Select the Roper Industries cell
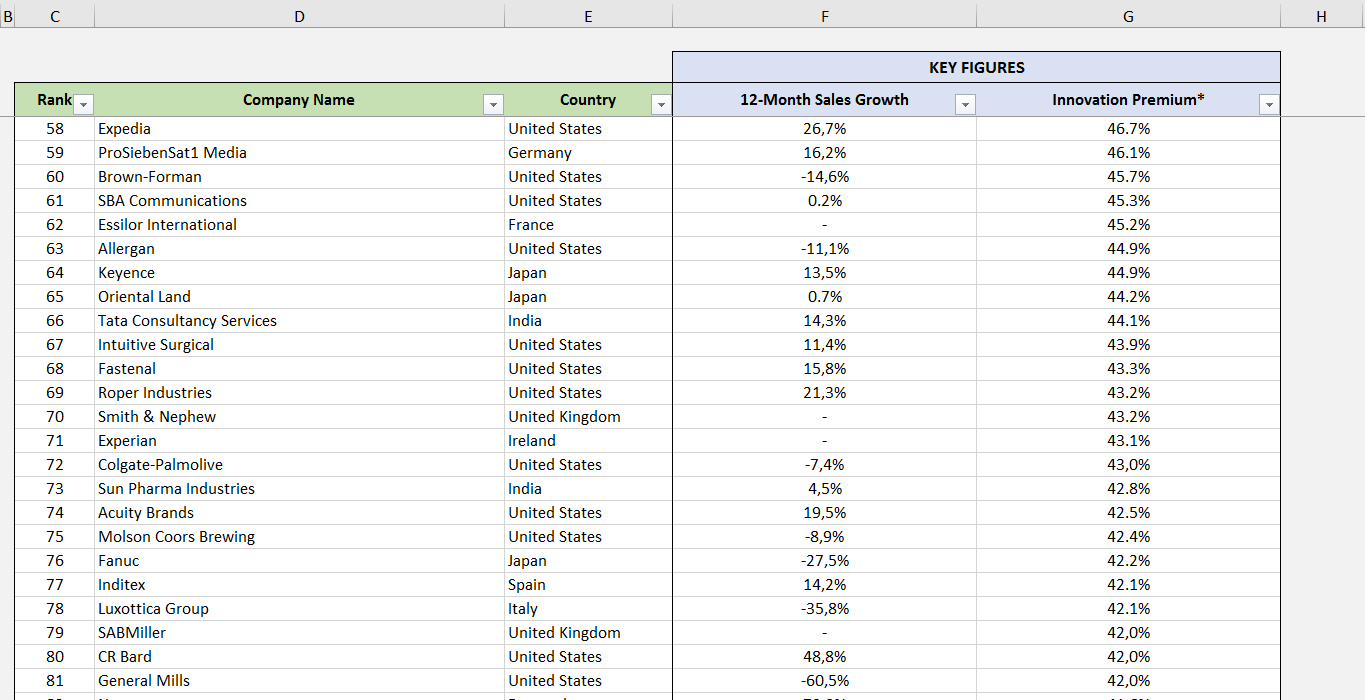Screen dimensions: 1365x700 (300, 393)
